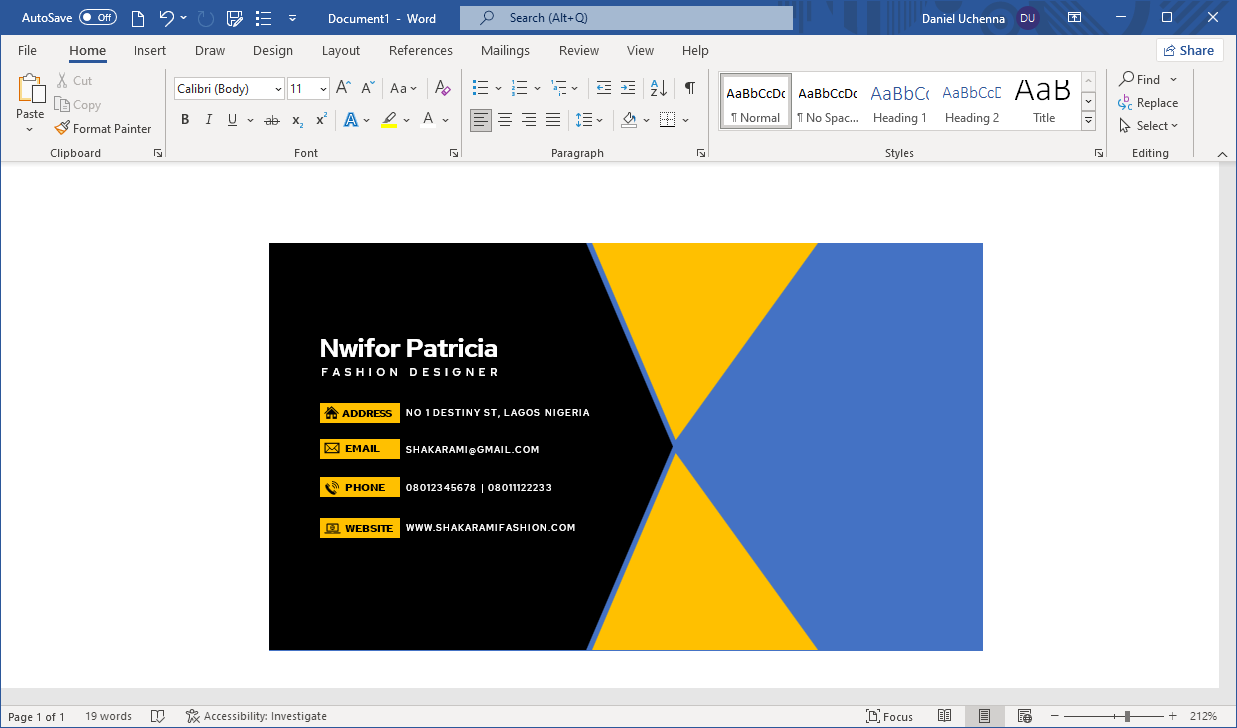This screenshot has height=728, width=1237.
Task: Open Accessibility checker in status bar
Action: (x=256, y=716)
